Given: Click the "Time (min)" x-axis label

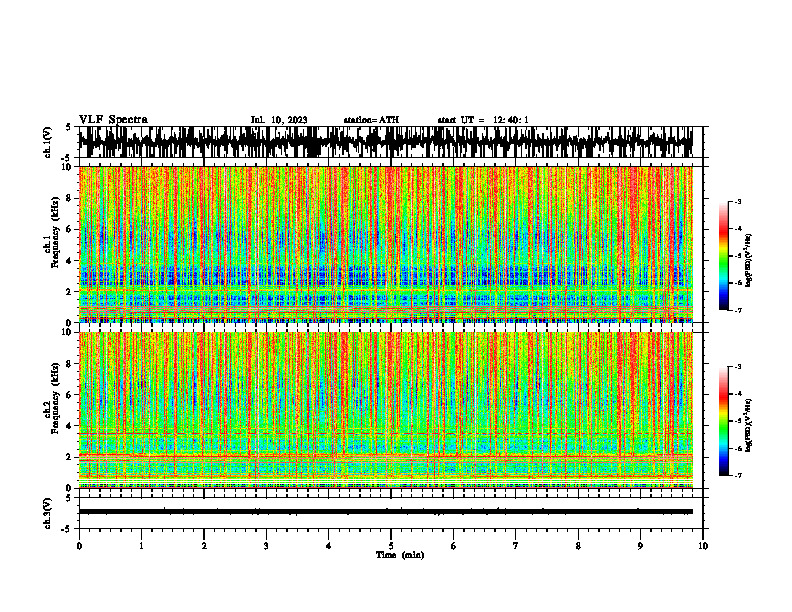Looking at the screenshot, I should point(400,555).
